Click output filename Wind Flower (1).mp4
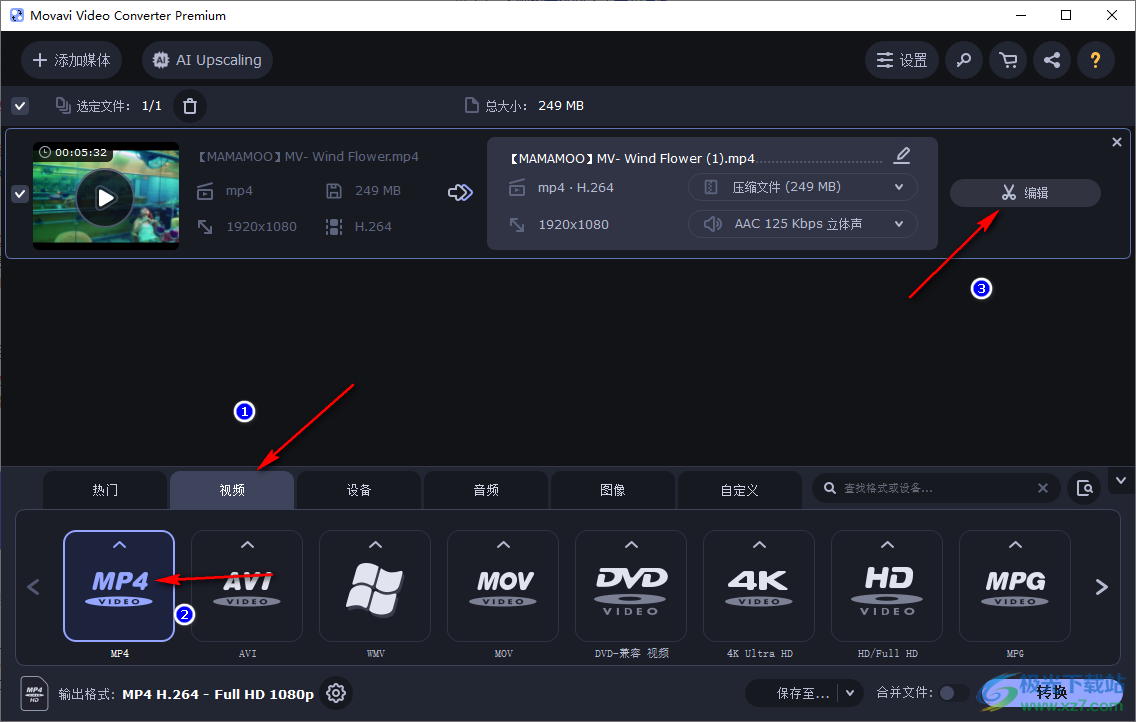Image resolution: width=1136 pixels, height=722 pixels. [x=631, y=158]
